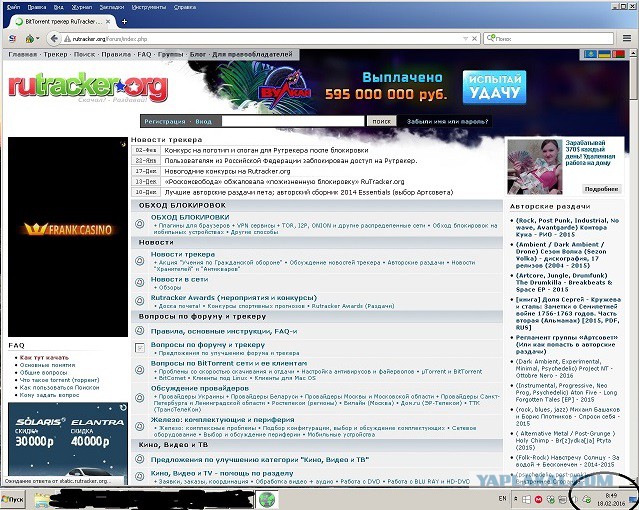Open the Вход login link

click(x=203, y=121)
